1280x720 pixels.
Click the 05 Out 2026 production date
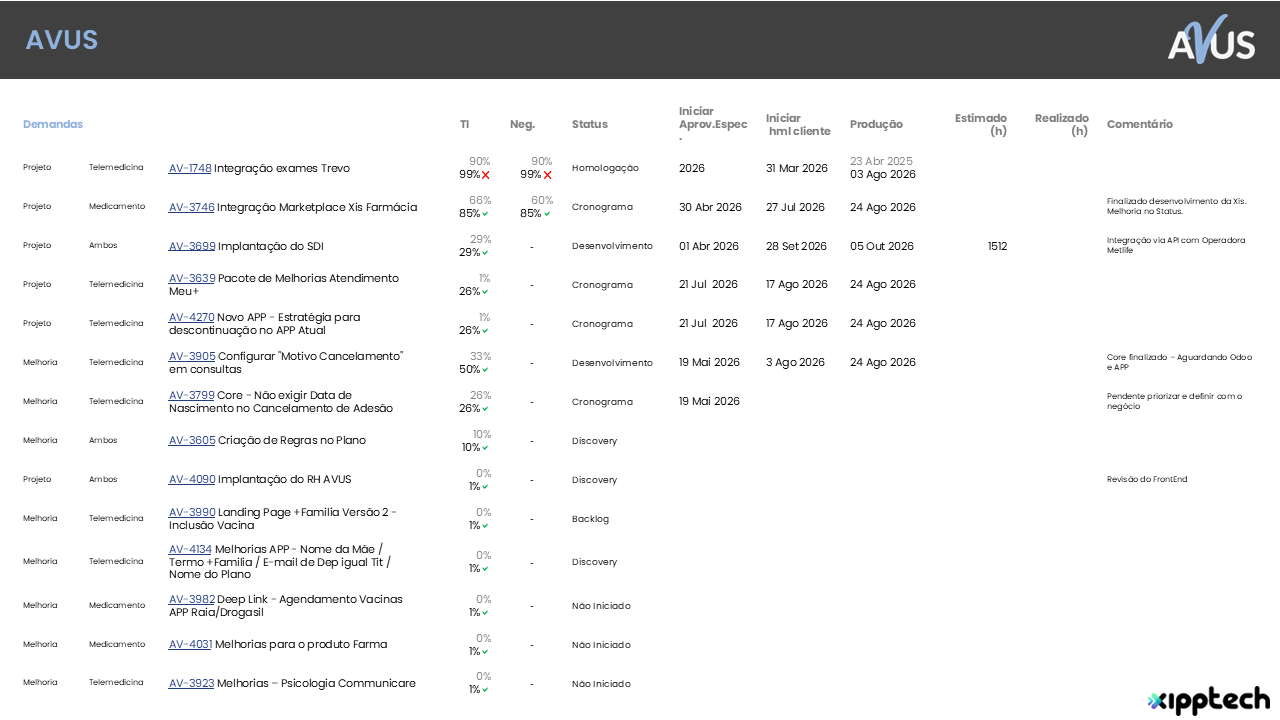pos(882,246)
